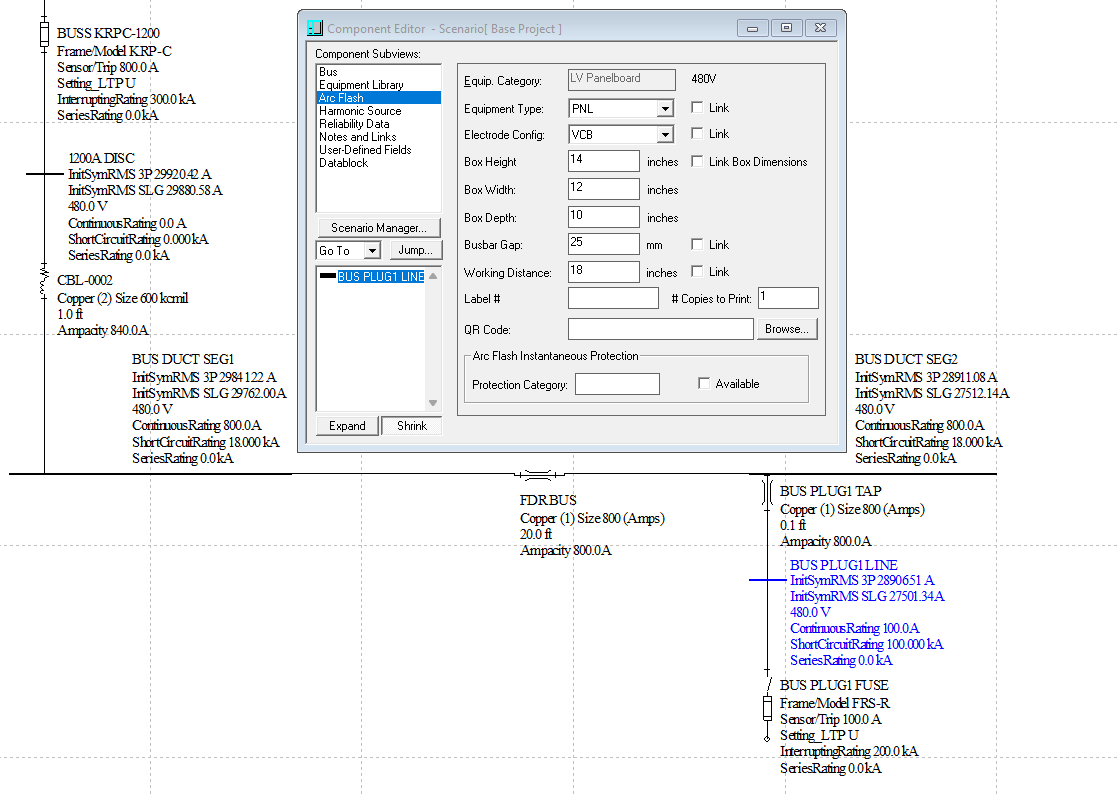Toggle the Link Box Dimensions checkbox
This screenshot has width=1120, height=797.
[698, 162]
